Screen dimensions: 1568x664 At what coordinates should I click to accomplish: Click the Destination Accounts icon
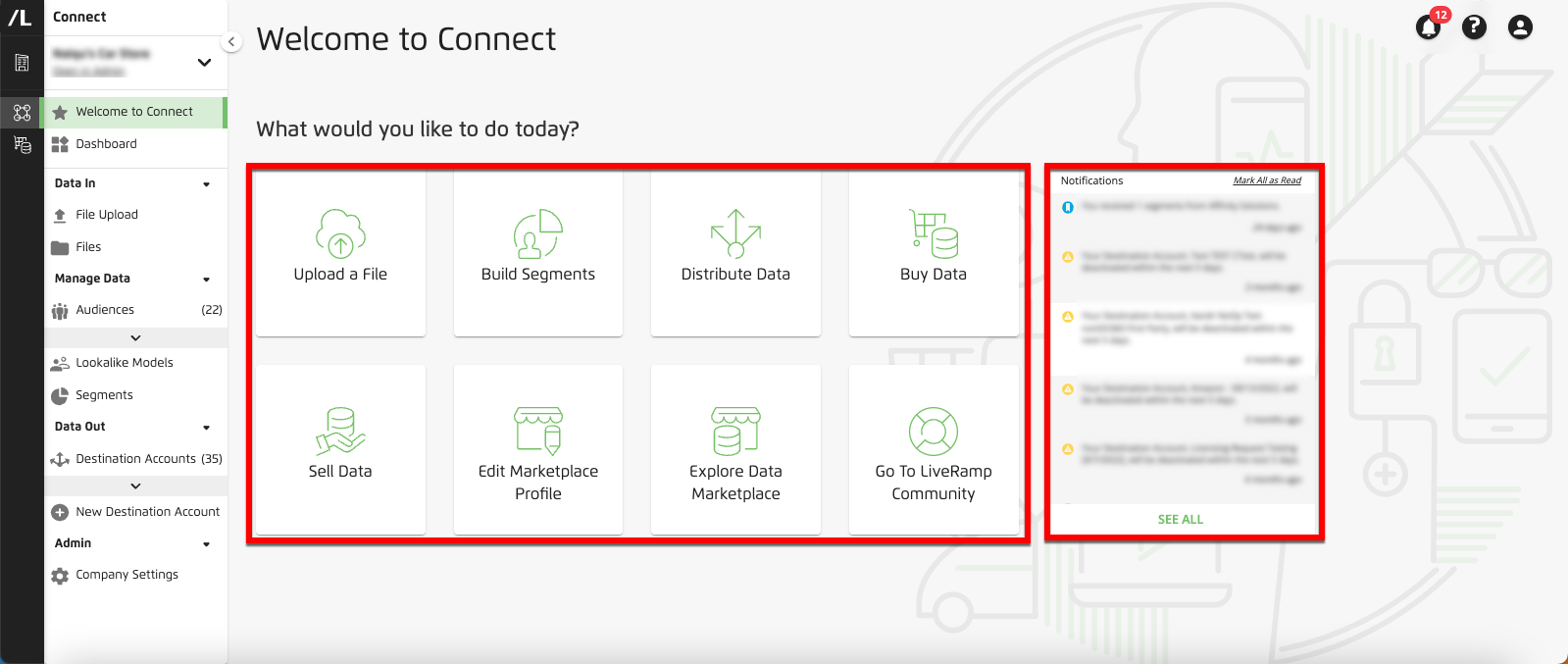click(60, 459)
